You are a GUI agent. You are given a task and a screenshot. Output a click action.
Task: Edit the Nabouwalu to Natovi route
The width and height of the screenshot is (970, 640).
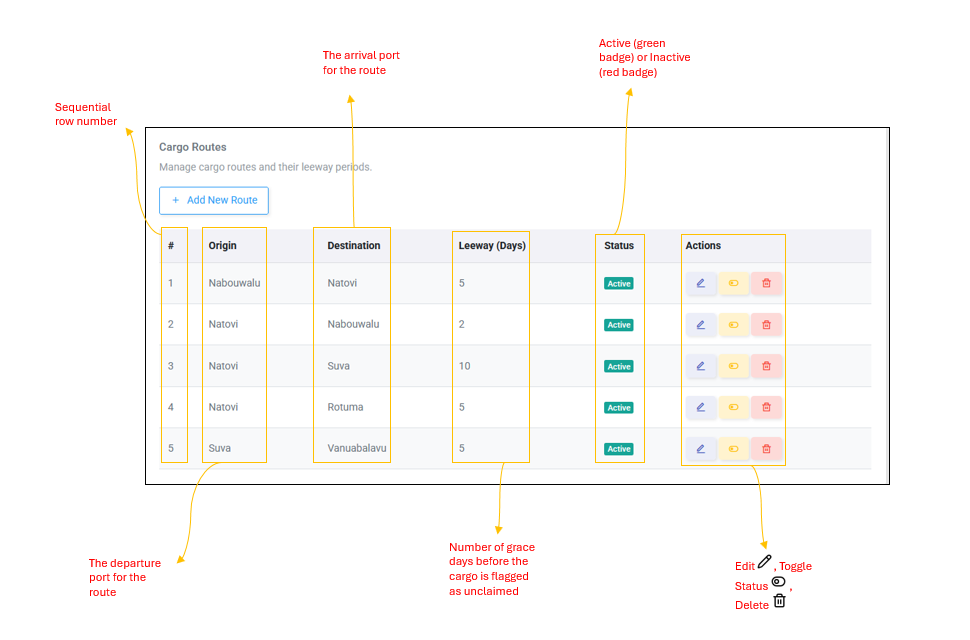701,283
